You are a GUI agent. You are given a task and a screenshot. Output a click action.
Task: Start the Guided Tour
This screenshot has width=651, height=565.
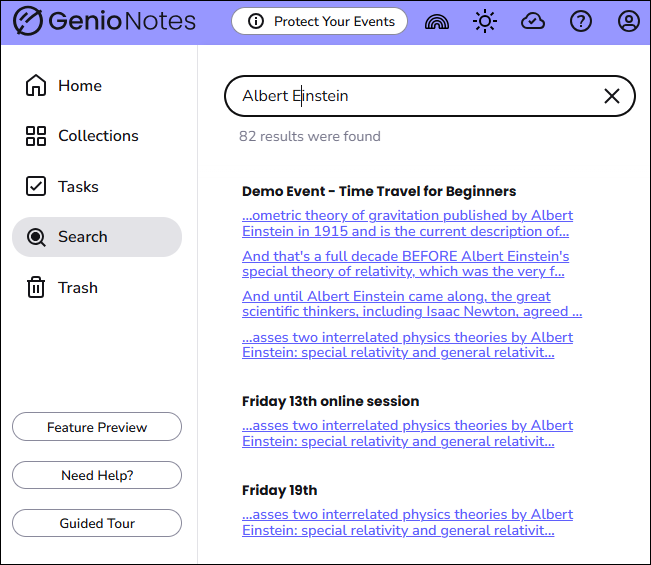97,523
